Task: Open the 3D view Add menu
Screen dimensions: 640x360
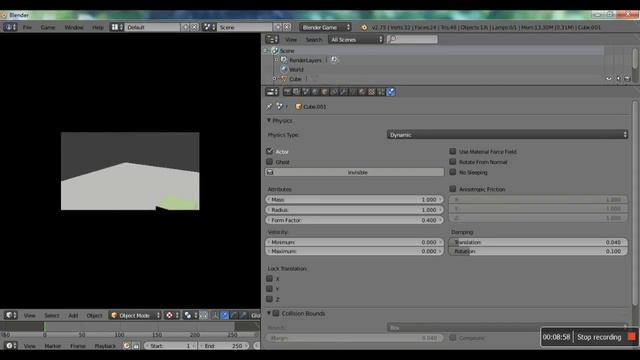Action: click(x=73, y=315)
